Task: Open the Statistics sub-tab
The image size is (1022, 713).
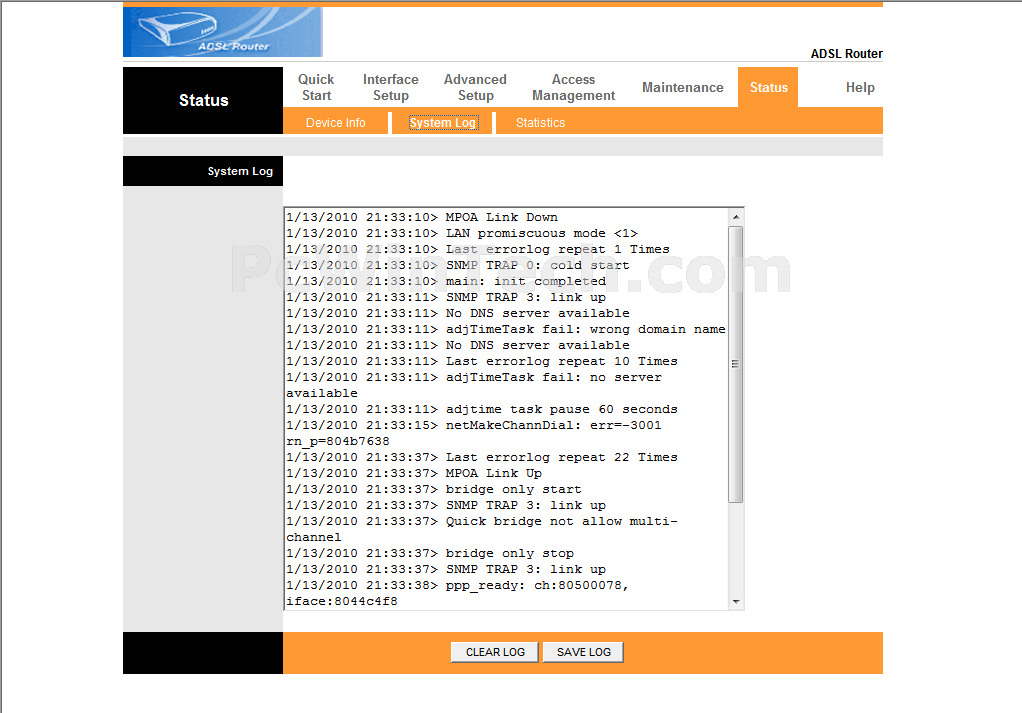Action: (x=540, y=123)
